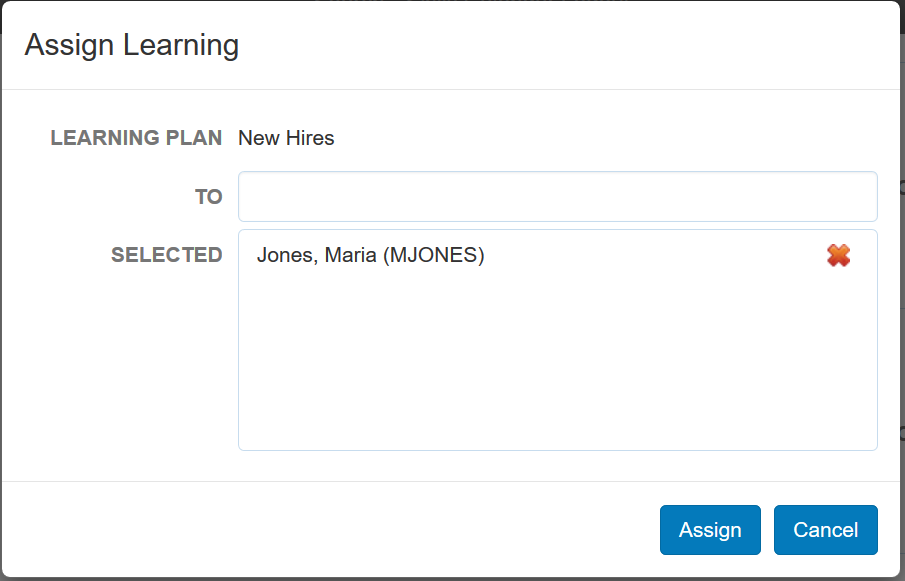Remove Maria Jones with the red X

(838, 256)
